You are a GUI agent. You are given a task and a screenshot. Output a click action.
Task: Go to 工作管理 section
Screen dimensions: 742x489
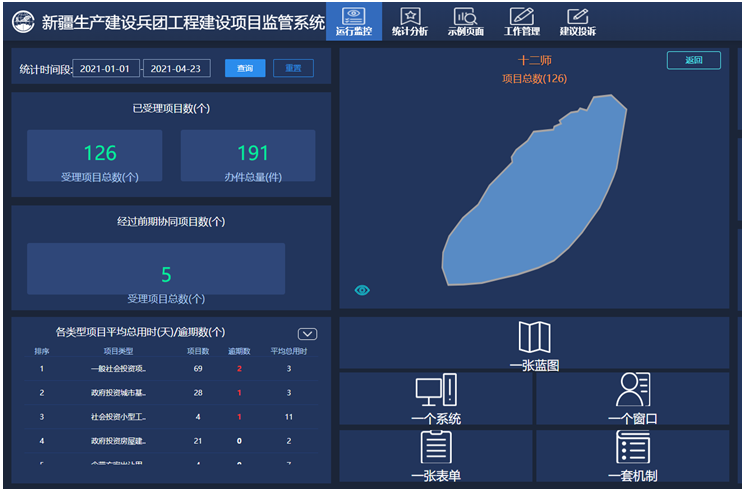pos(521,21)
